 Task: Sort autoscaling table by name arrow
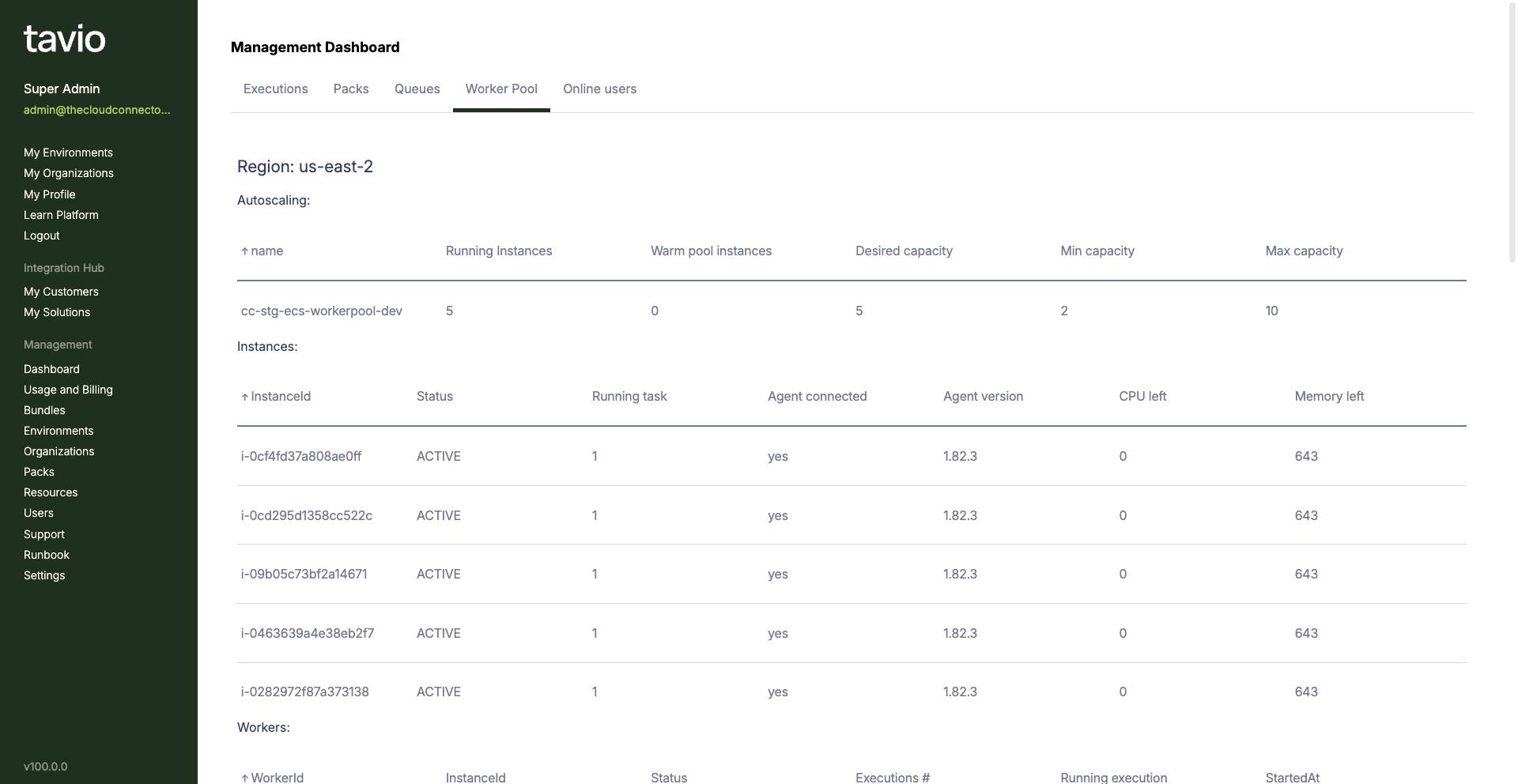click(245, 251)
